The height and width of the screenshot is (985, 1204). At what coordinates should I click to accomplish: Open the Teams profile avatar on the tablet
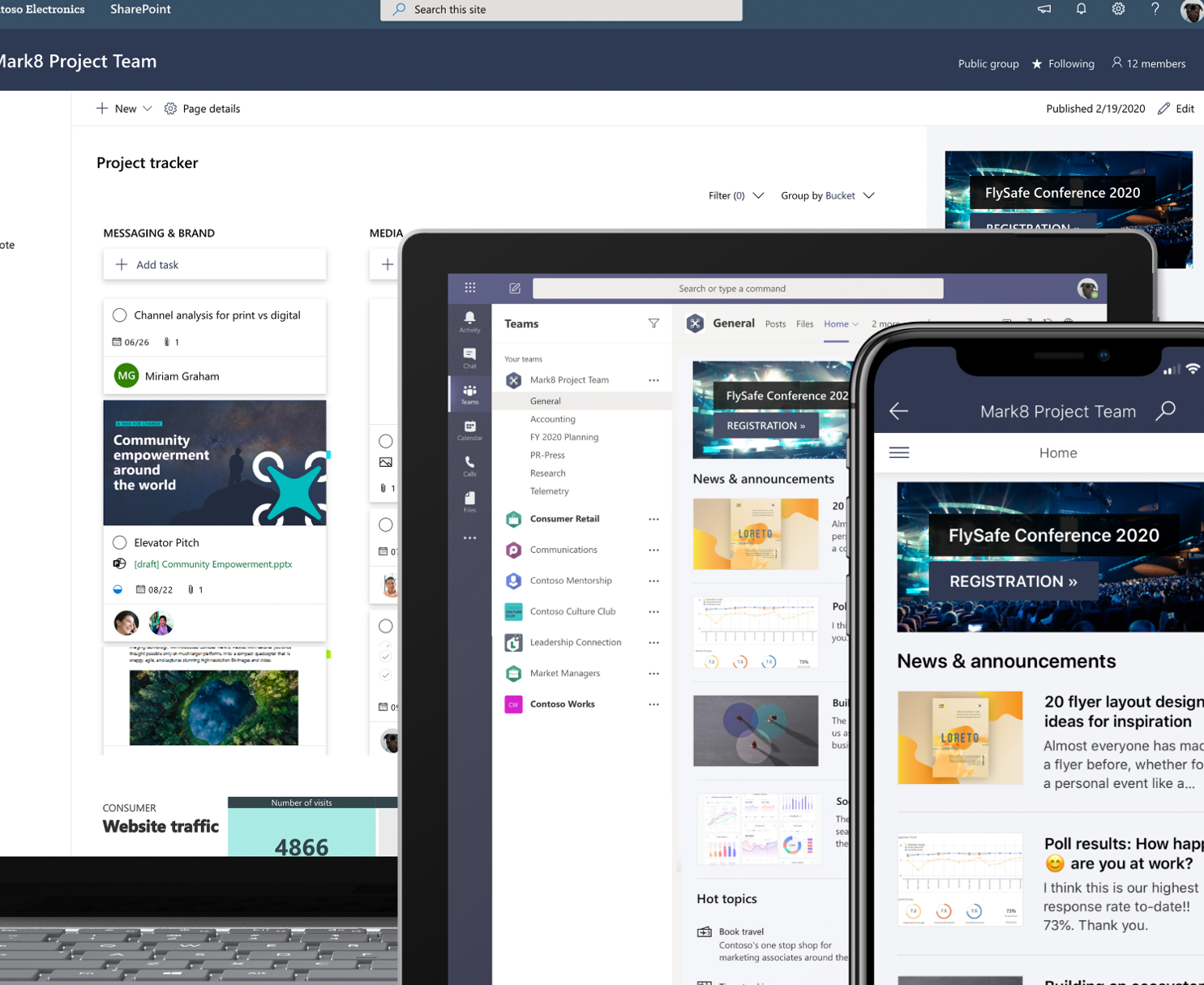[x=1087, y=288]
